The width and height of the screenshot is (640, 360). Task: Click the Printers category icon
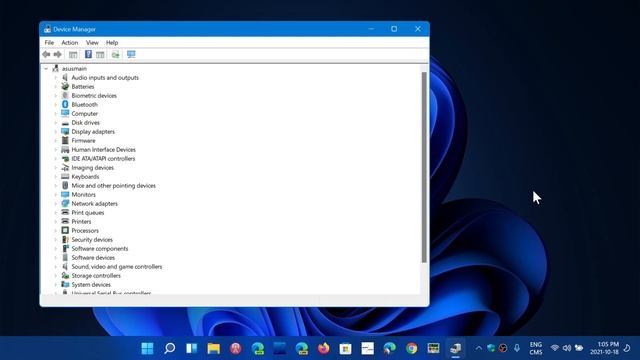coord(65,221)
